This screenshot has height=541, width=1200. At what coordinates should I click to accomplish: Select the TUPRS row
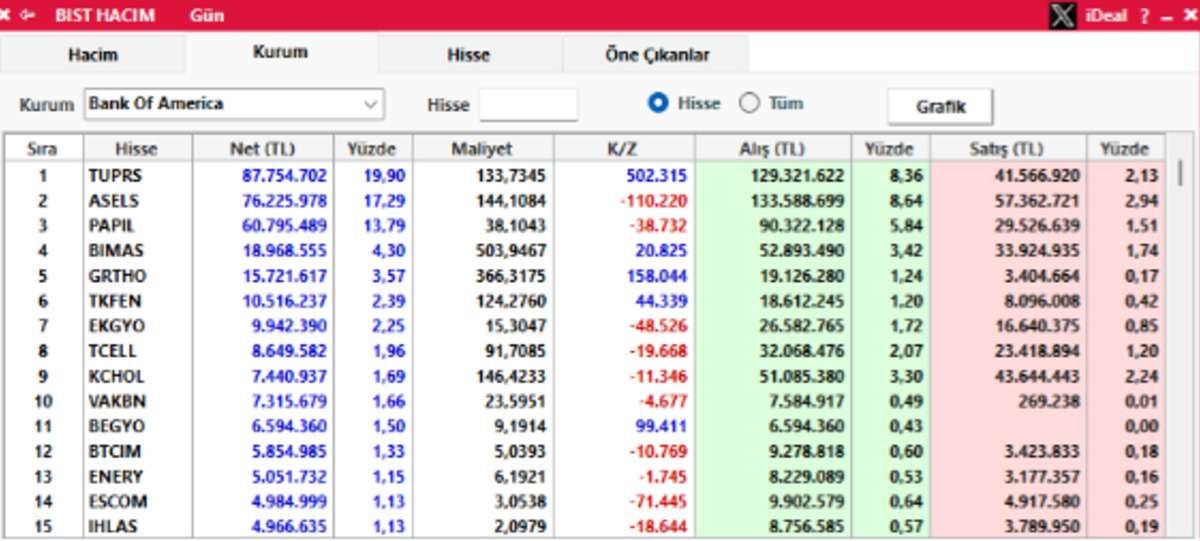click(x=584, y=176)
